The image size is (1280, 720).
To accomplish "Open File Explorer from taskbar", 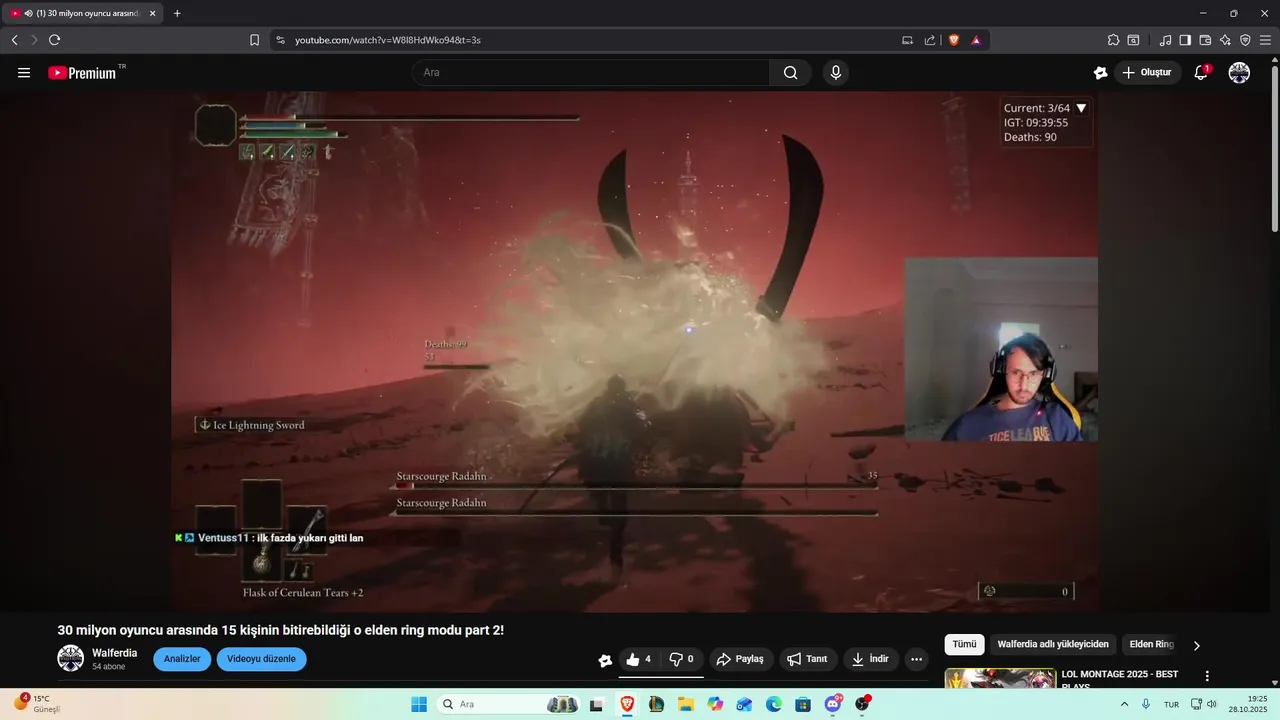I will pos(686,704).
